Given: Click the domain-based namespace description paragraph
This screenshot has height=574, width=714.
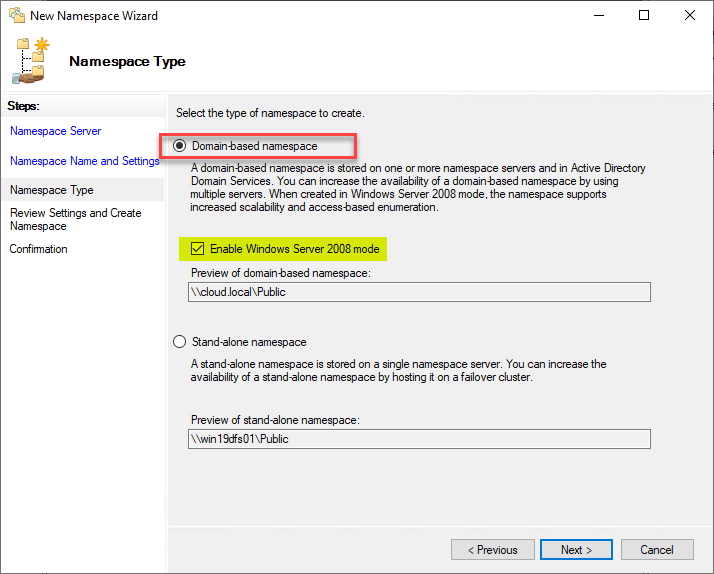Looking at the screenshot, I should 418,188.
